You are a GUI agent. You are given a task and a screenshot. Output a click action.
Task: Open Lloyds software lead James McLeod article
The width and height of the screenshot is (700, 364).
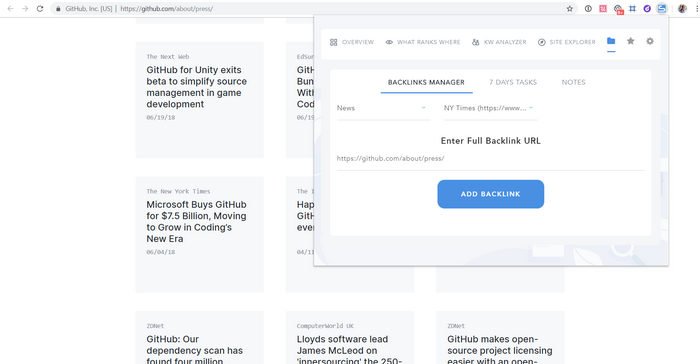coord(350,350)
